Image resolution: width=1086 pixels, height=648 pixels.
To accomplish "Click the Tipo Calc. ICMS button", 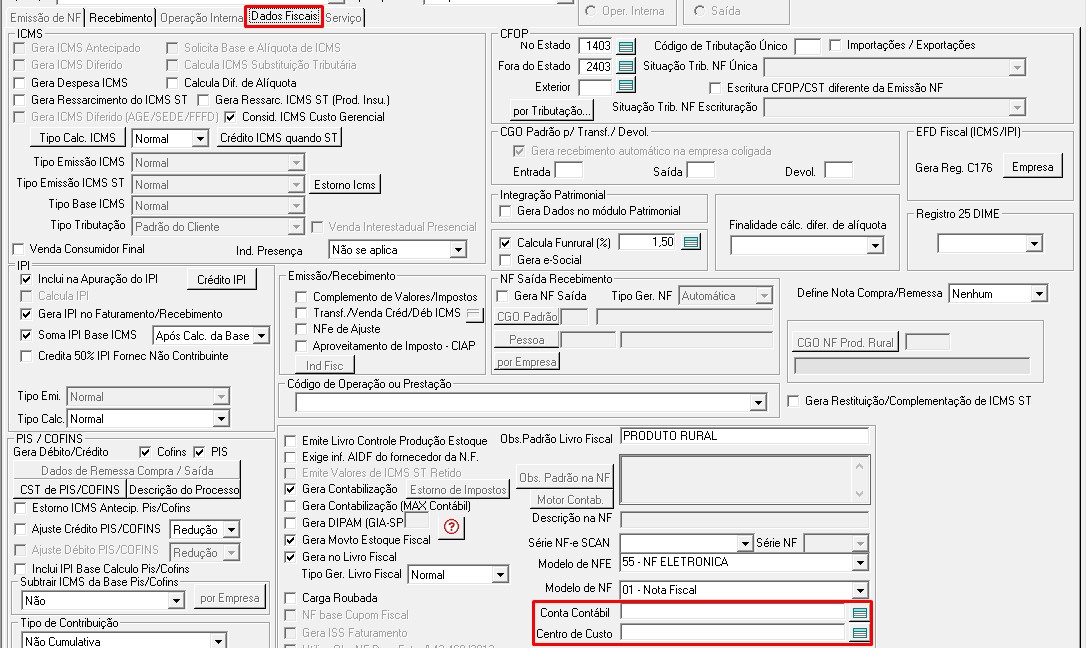I will [78, 138].
